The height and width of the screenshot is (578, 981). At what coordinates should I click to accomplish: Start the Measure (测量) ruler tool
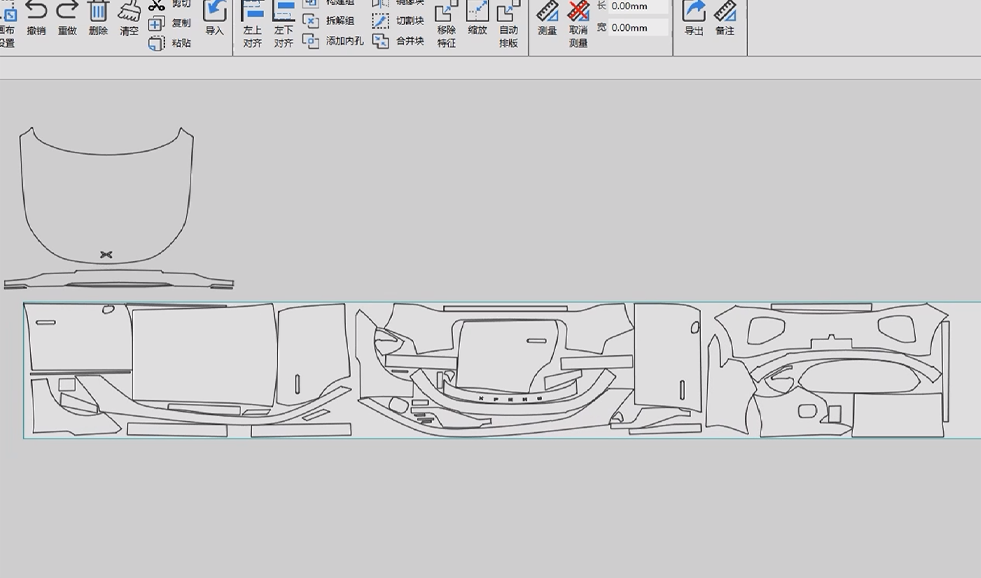point(547,12)
